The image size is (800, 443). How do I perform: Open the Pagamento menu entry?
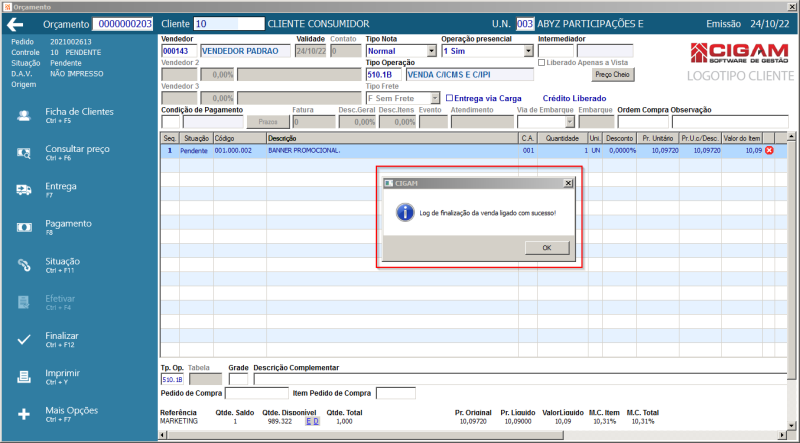68,227
